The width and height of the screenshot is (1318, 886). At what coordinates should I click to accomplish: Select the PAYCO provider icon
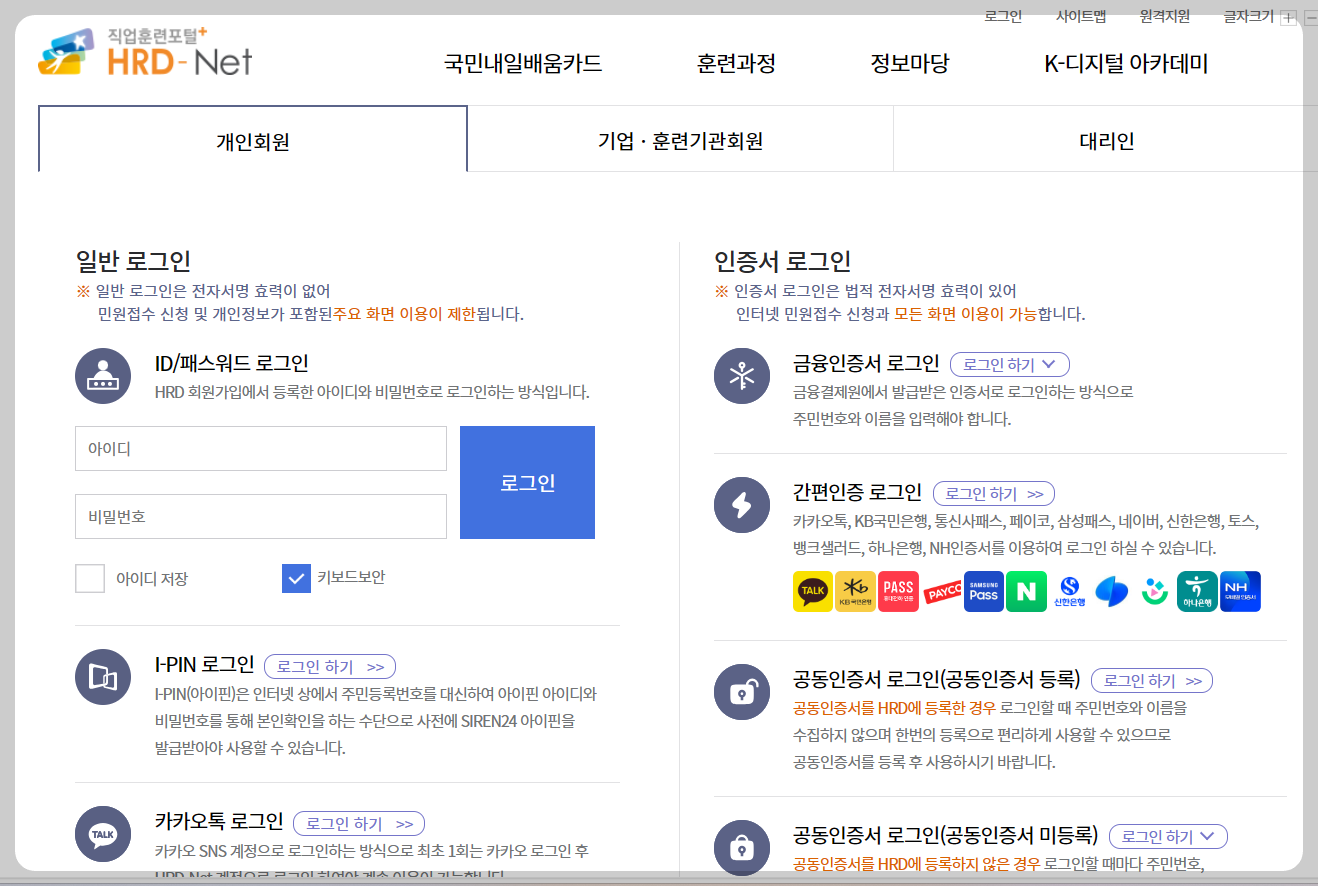tap(941, 591)
